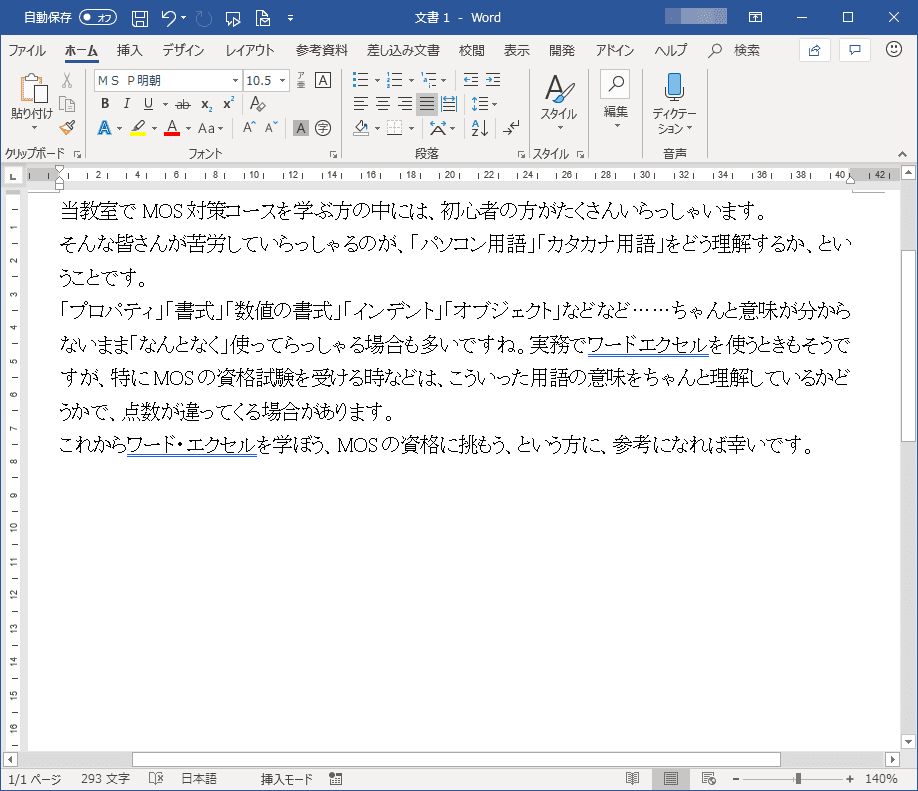This screenshot has height=791, width=918.
Task: Open the font size dropdown
Action: [283, 80]
